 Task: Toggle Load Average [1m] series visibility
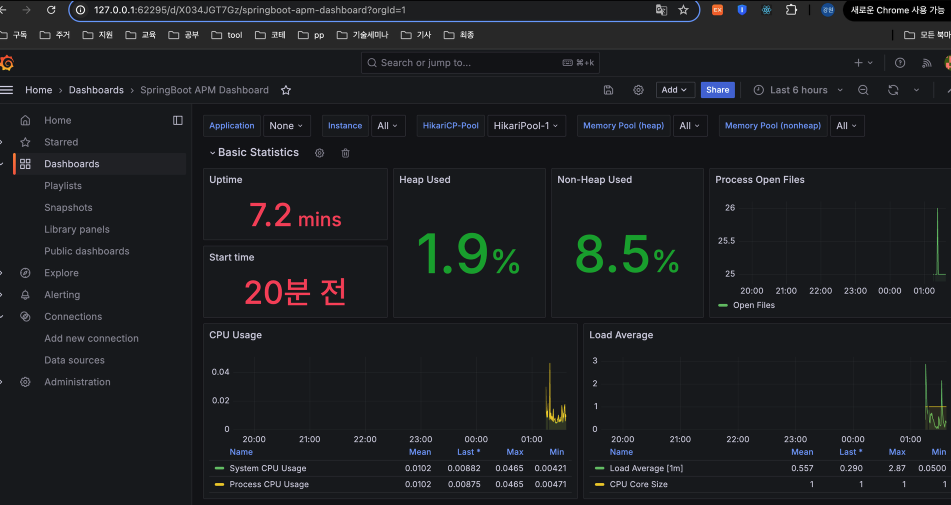click(x=647, y=468)
